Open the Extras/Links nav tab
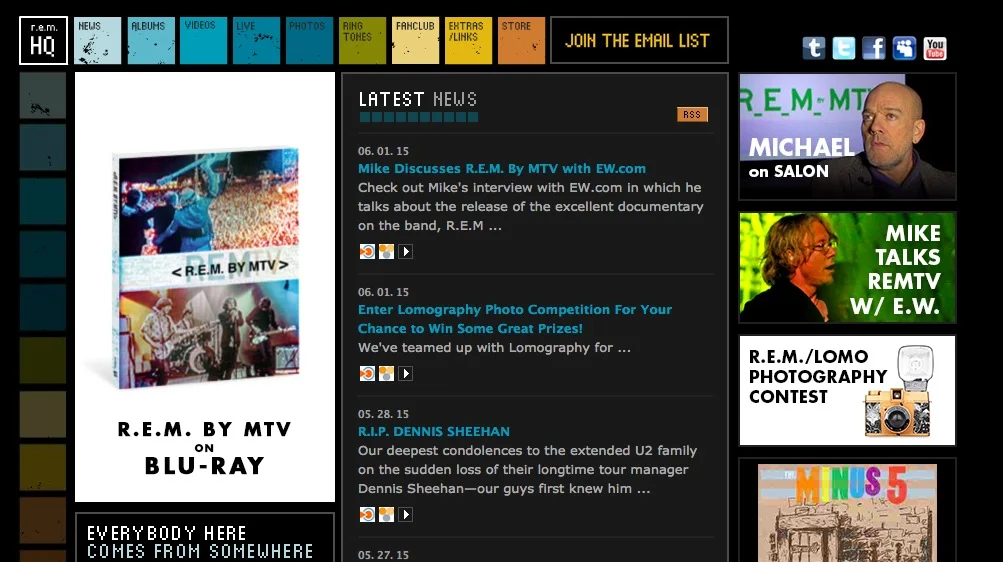Viewport: 1003px width, 562px height. 468,40
